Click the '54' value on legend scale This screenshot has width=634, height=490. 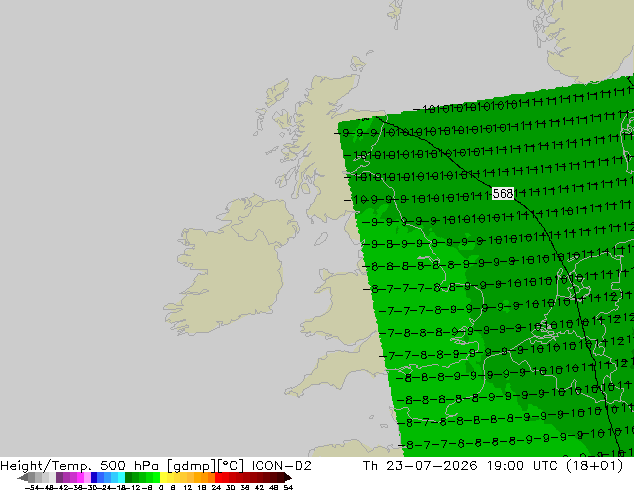(288, 487)
